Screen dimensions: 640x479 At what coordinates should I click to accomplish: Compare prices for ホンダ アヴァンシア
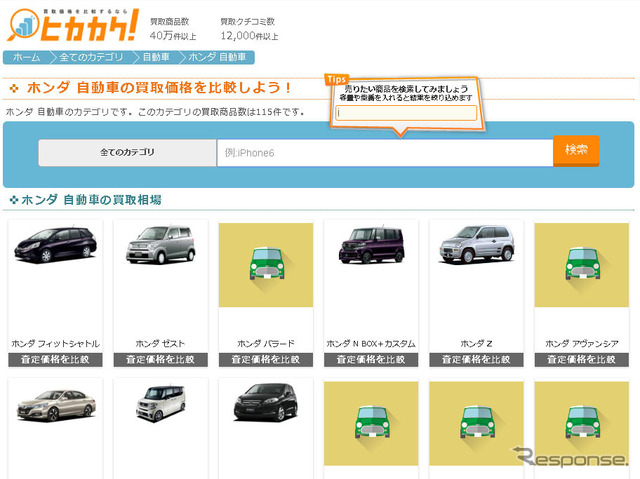coord(582,359)
